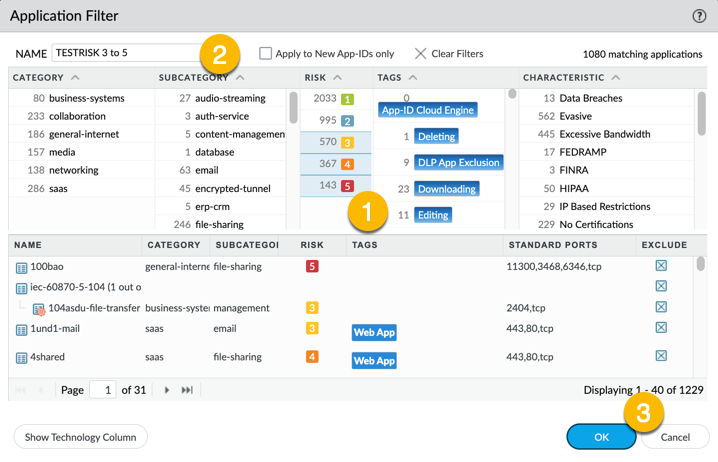Toggle exclude checkbox for 100bao
This screenshot has height=462, width=718.
[661, 266]
